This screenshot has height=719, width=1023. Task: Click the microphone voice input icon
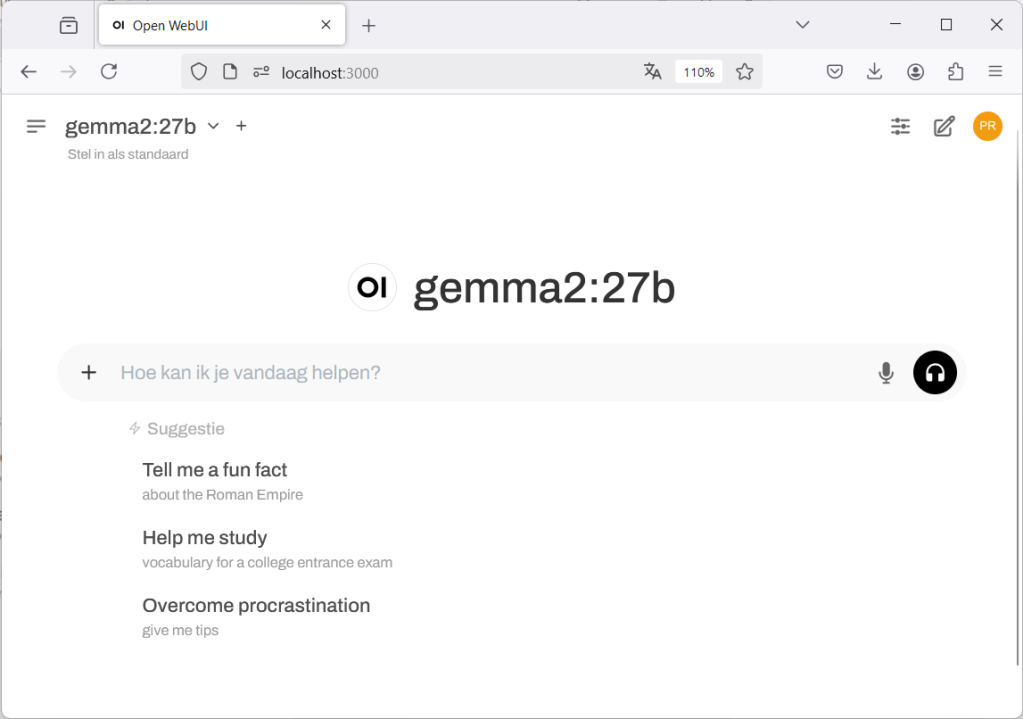click(x=885, y=373)
